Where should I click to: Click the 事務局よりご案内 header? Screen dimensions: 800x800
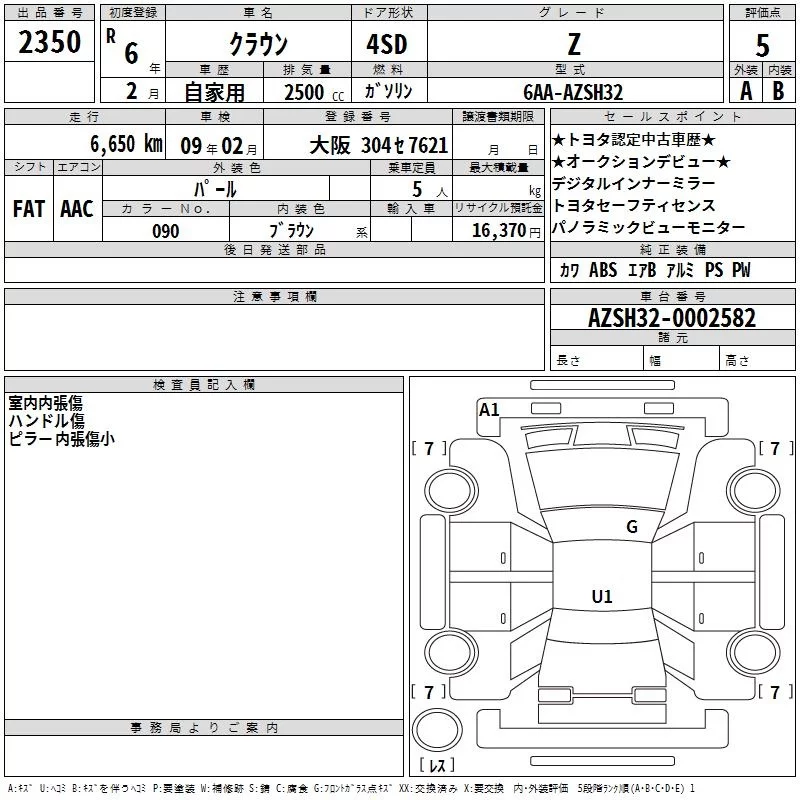click(204, 728)
